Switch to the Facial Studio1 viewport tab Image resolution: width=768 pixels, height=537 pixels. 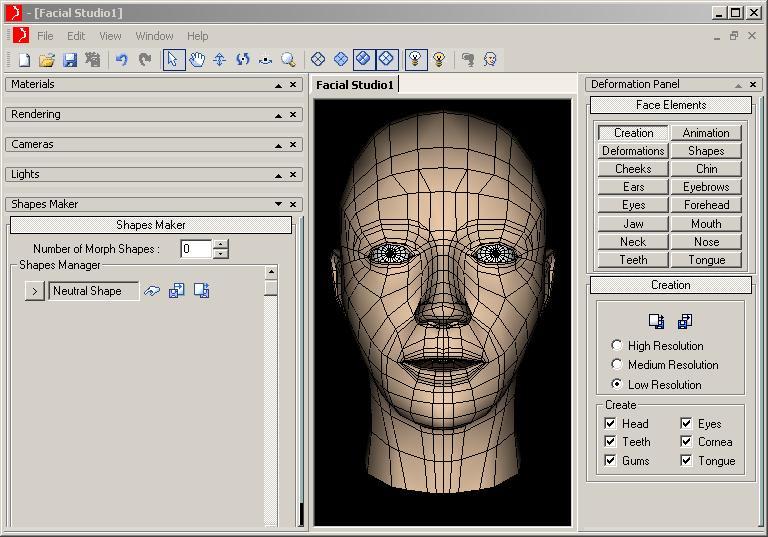pyautogui.click(x=355, y=85)
